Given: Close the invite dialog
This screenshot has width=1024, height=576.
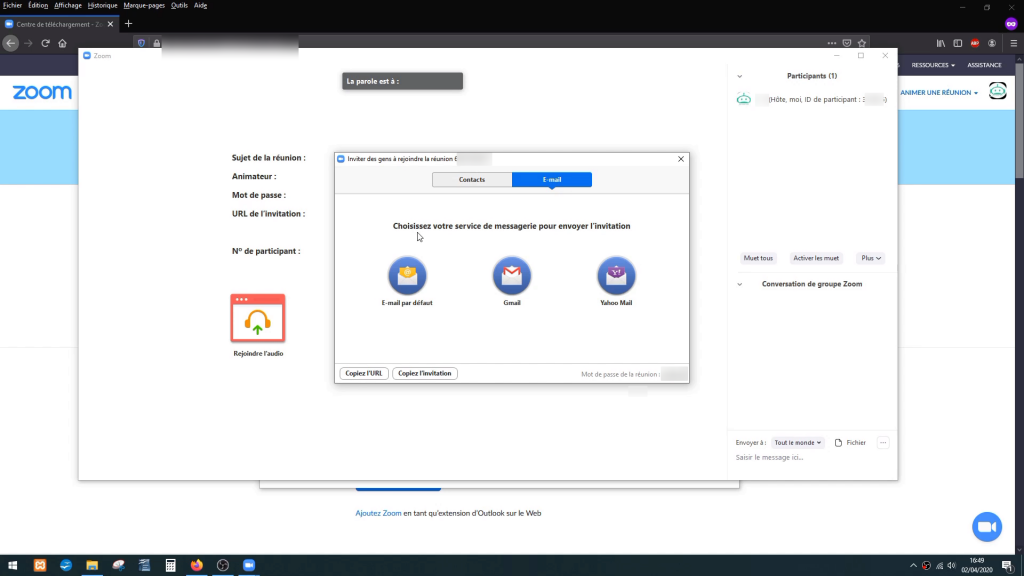Looking at the screenshot, I should coord(681,159).
